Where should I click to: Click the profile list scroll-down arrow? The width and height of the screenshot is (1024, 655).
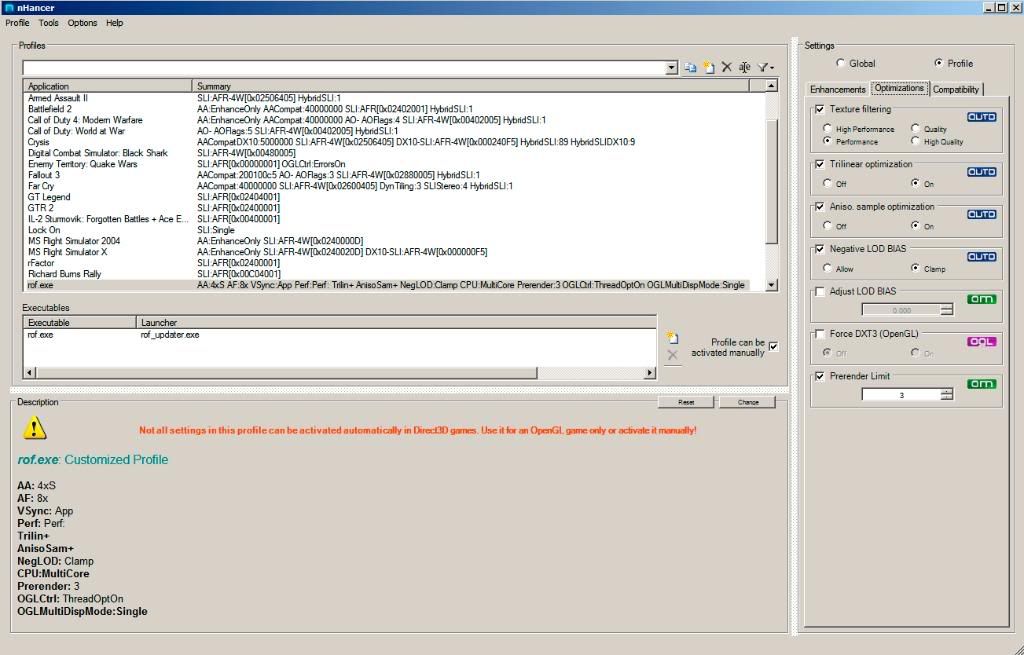(x=771, y=285)
